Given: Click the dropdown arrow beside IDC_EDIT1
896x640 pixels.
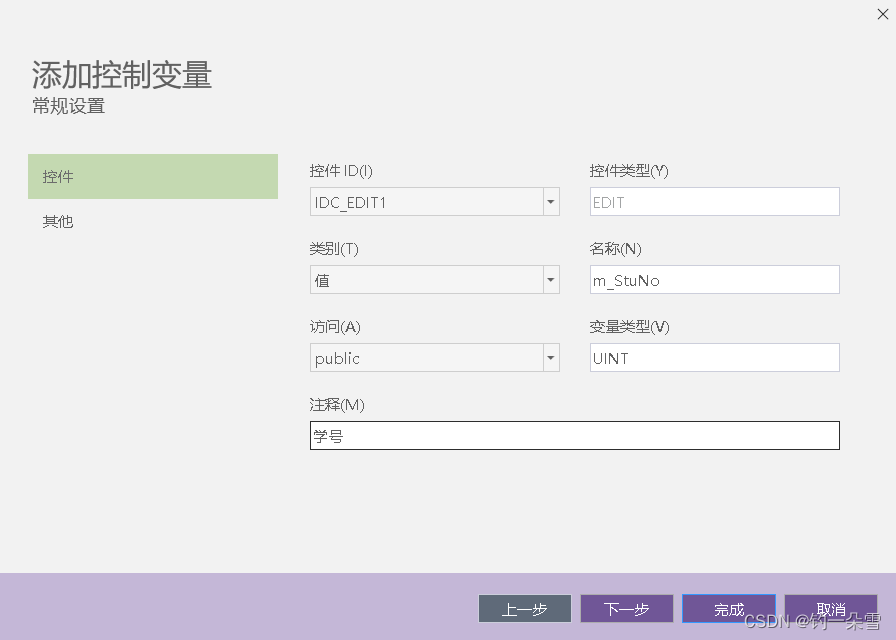Looking at the screenshot, I should pyautogui.click(x=551, y=201).
